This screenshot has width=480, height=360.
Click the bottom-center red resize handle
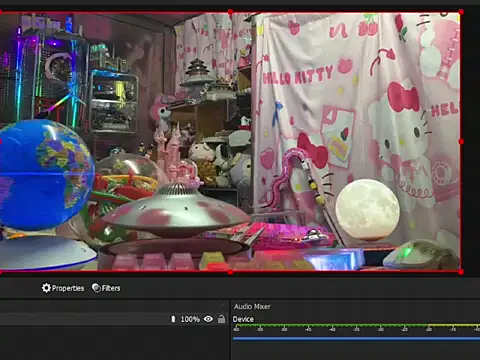pos(230,272)
